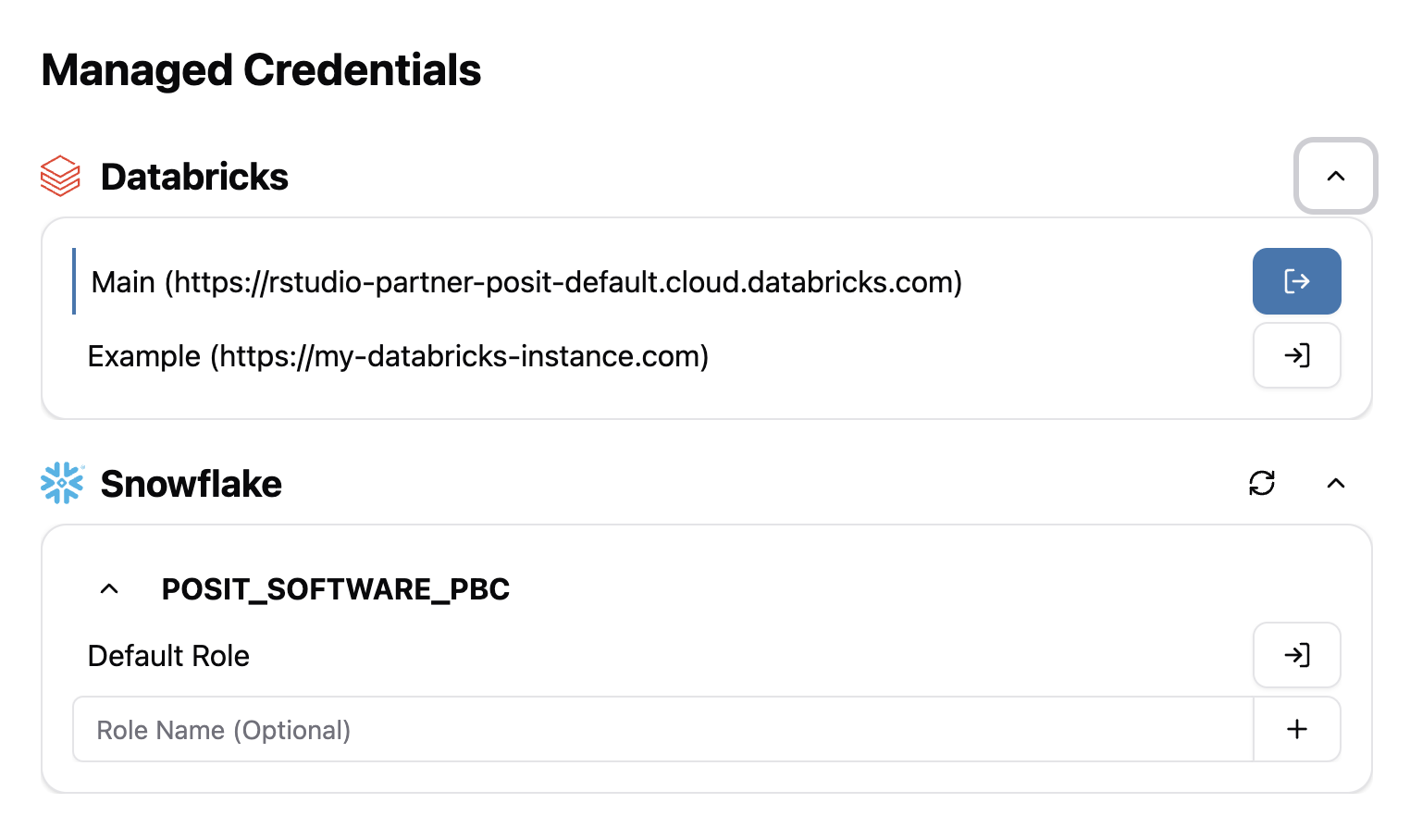Collapse the Databricks section with the chevron
The height and width of the screenshot is (840, 1410).
pos(1335,176)
